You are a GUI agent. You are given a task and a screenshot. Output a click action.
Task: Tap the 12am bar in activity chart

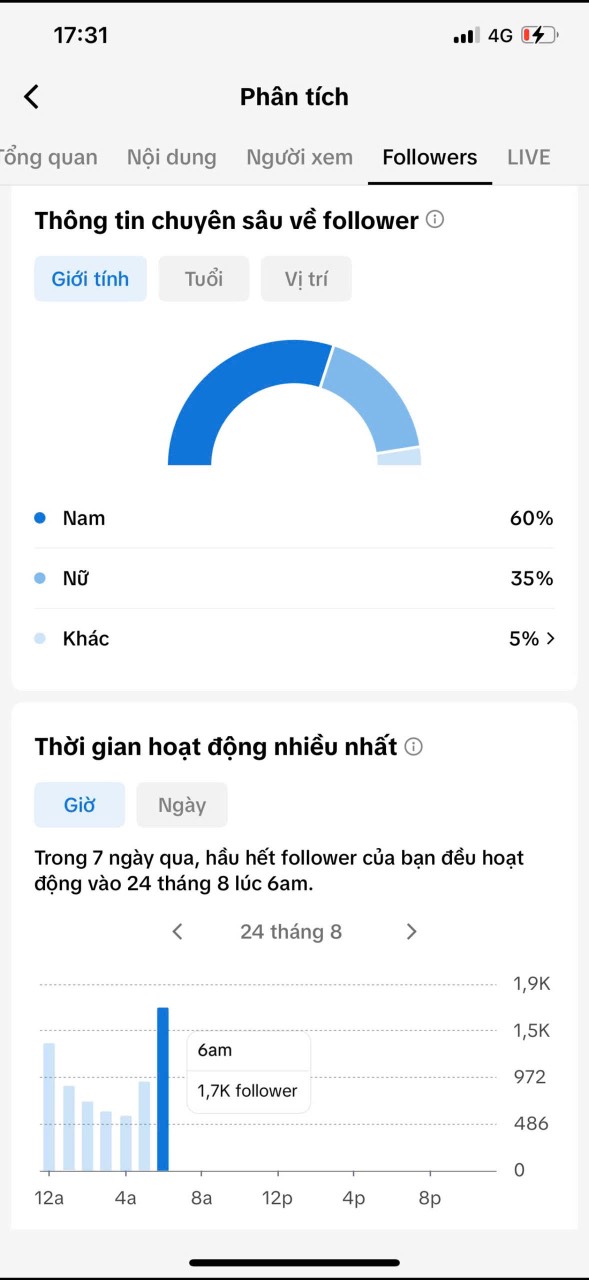point(49,1107)
